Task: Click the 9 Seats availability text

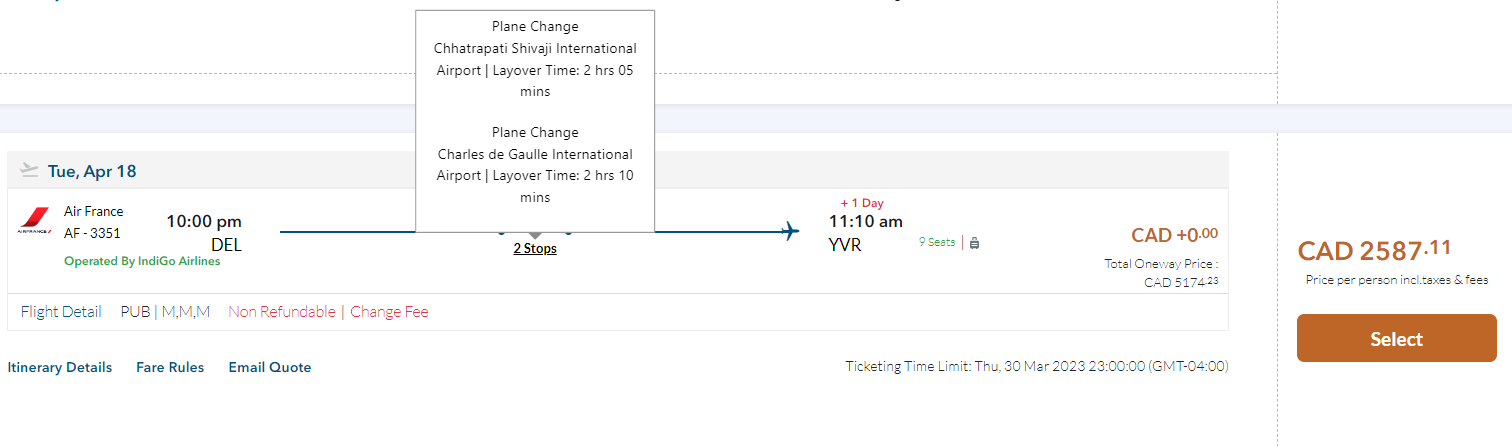Action: [937, 242]
